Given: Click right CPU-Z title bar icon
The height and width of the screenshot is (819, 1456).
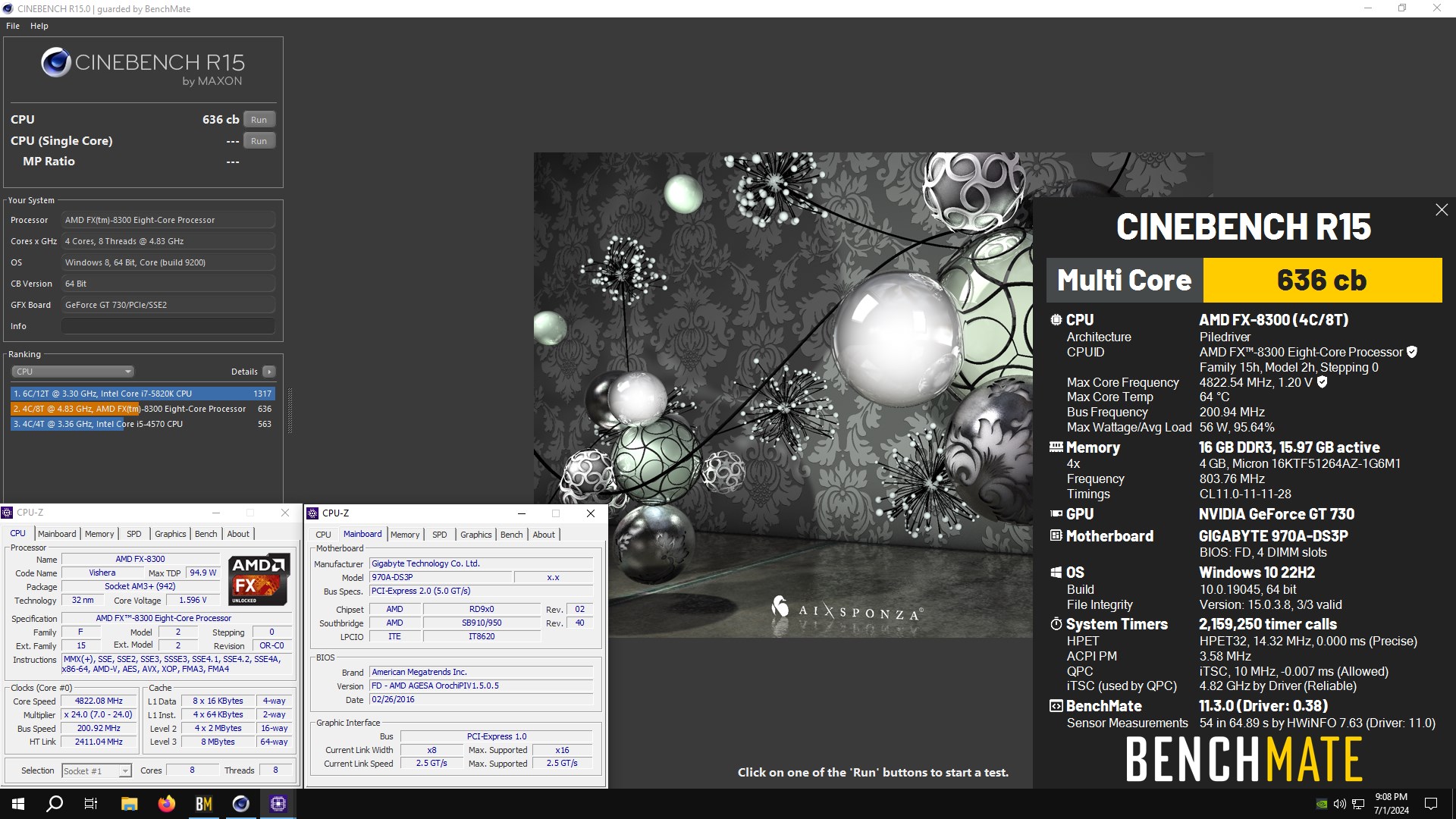Looking at the screenshot, I should click(x=312, y=513).
